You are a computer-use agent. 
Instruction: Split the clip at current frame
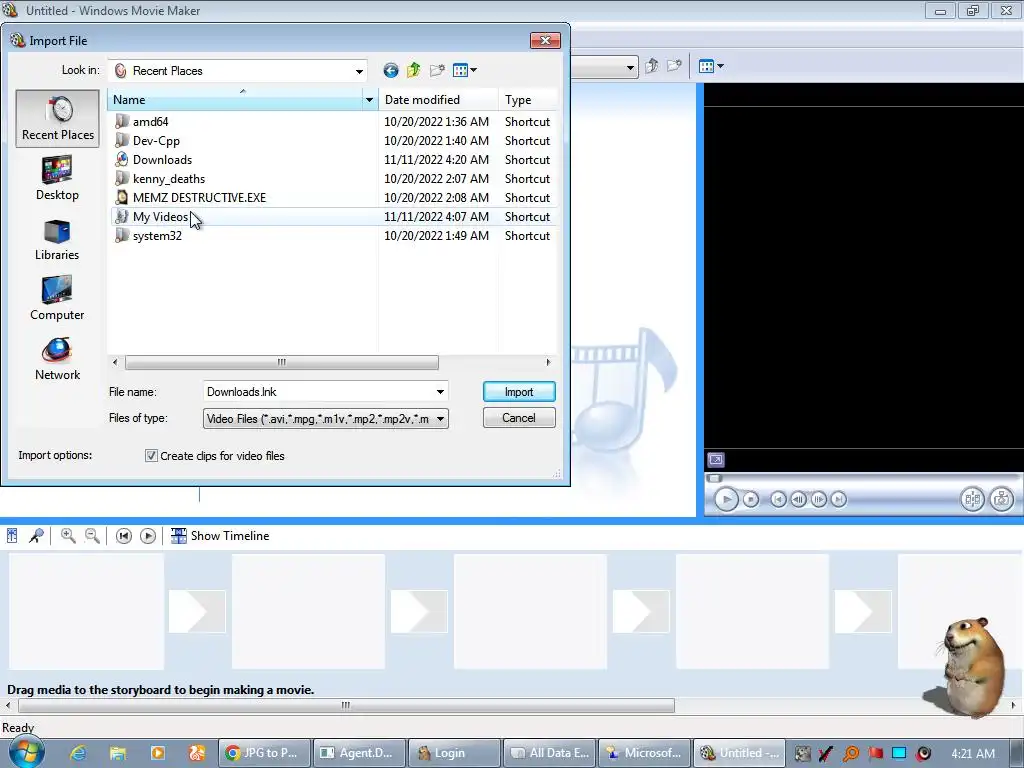tap(972, 500)
